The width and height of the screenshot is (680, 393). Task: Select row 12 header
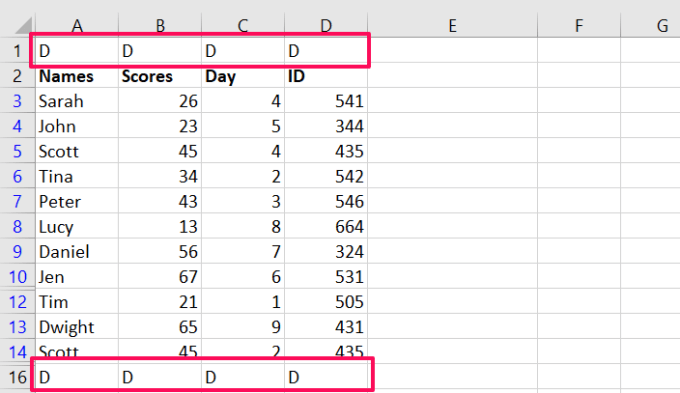tap(17, 302)
